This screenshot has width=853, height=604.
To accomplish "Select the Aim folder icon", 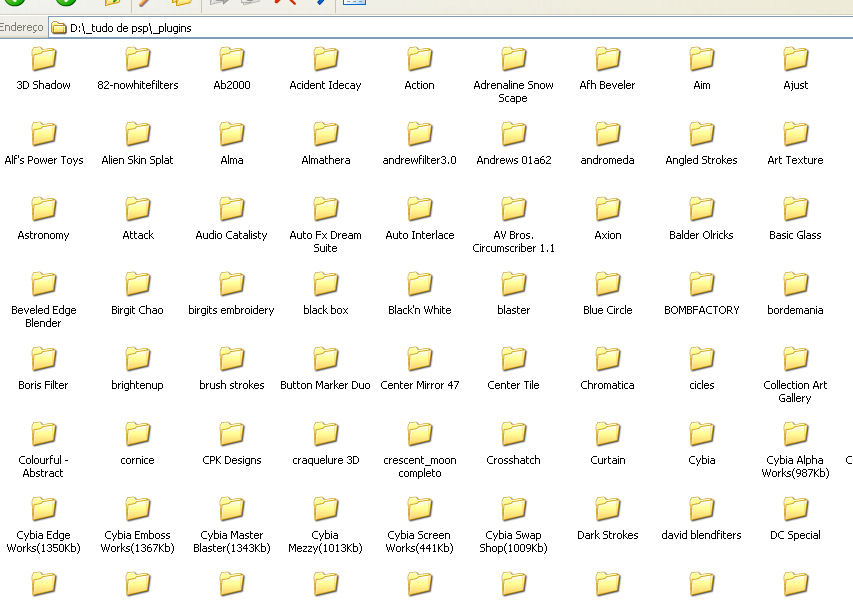I will 702,59.
